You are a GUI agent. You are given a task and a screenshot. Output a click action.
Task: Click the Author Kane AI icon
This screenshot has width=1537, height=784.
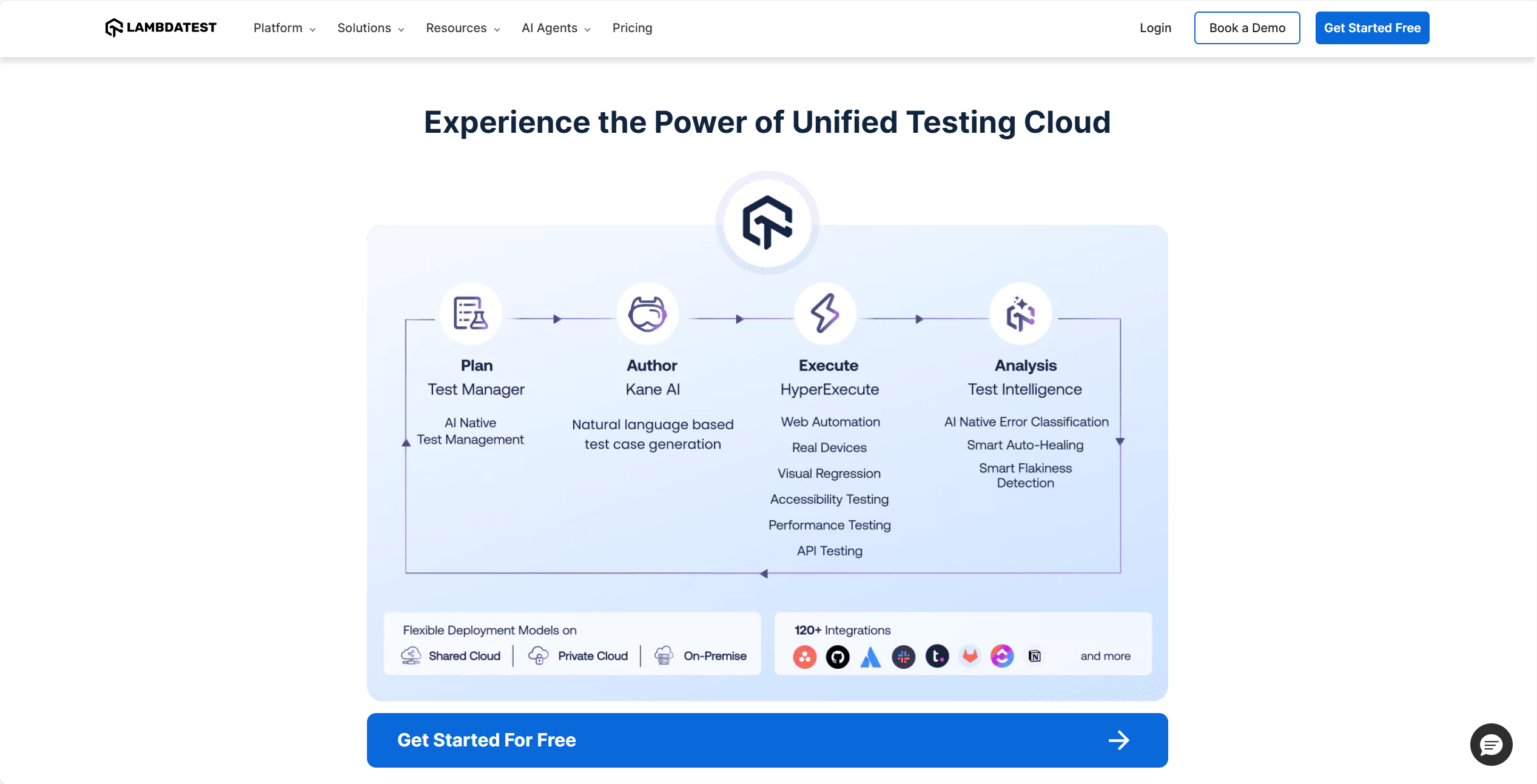(647, 313)
